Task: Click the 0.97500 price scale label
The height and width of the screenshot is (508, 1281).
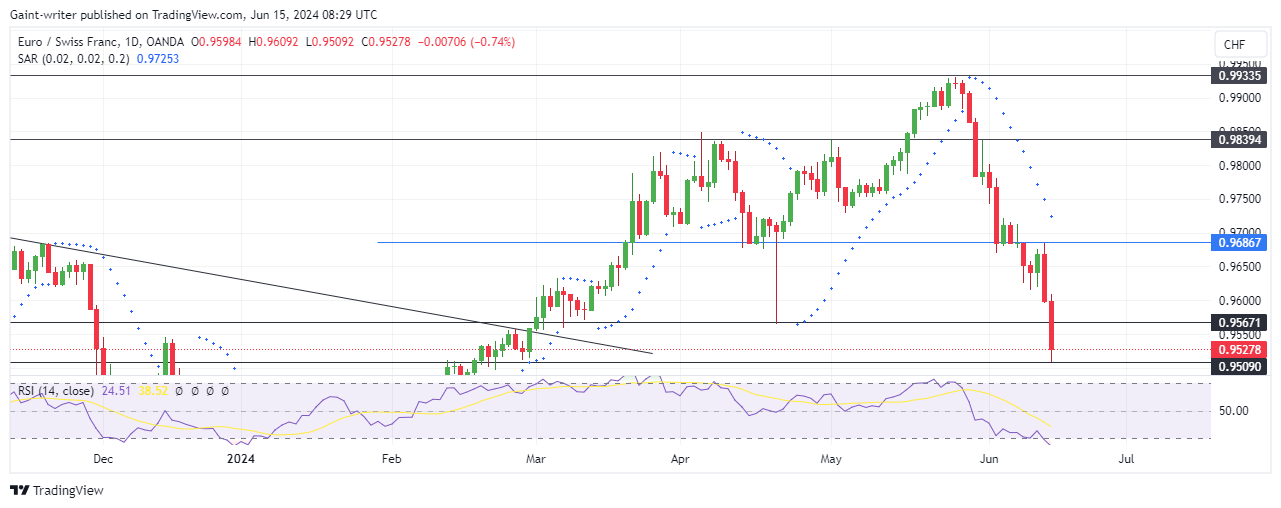Action: point(1238,199)
